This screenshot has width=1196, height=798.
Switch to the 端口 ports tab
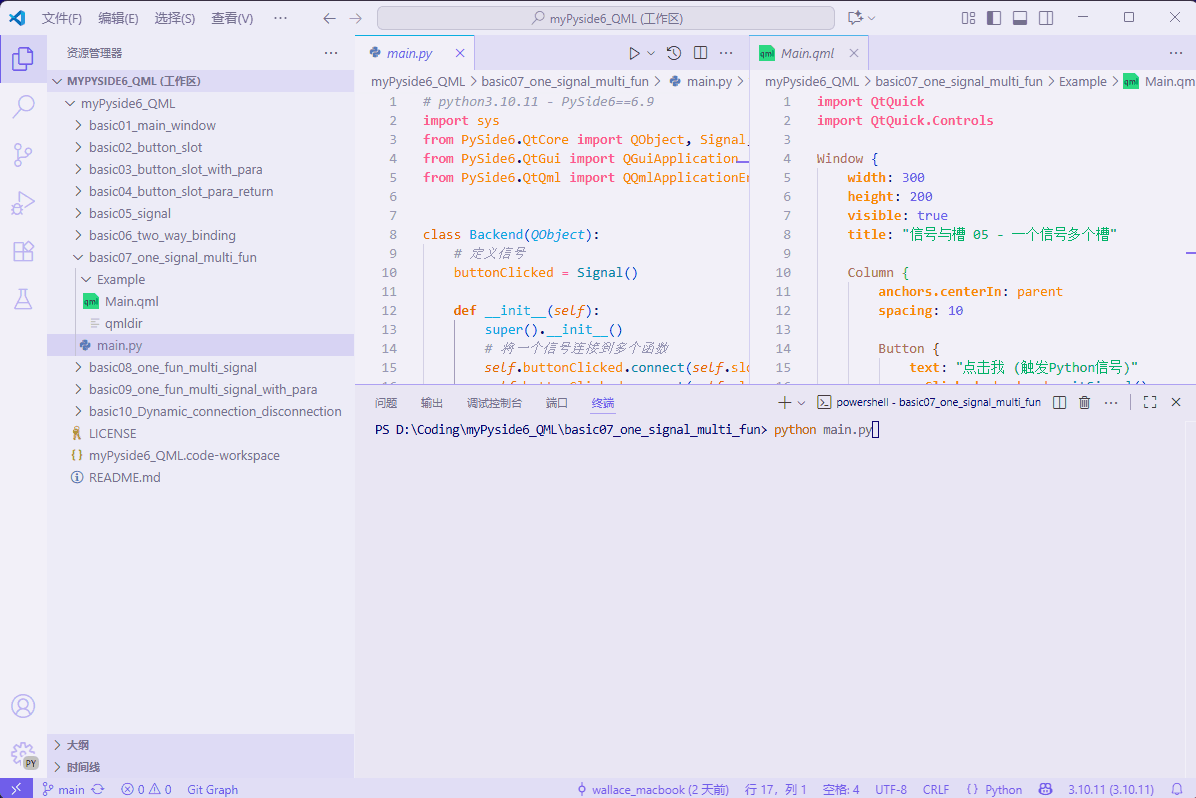(x=557, y=403)
